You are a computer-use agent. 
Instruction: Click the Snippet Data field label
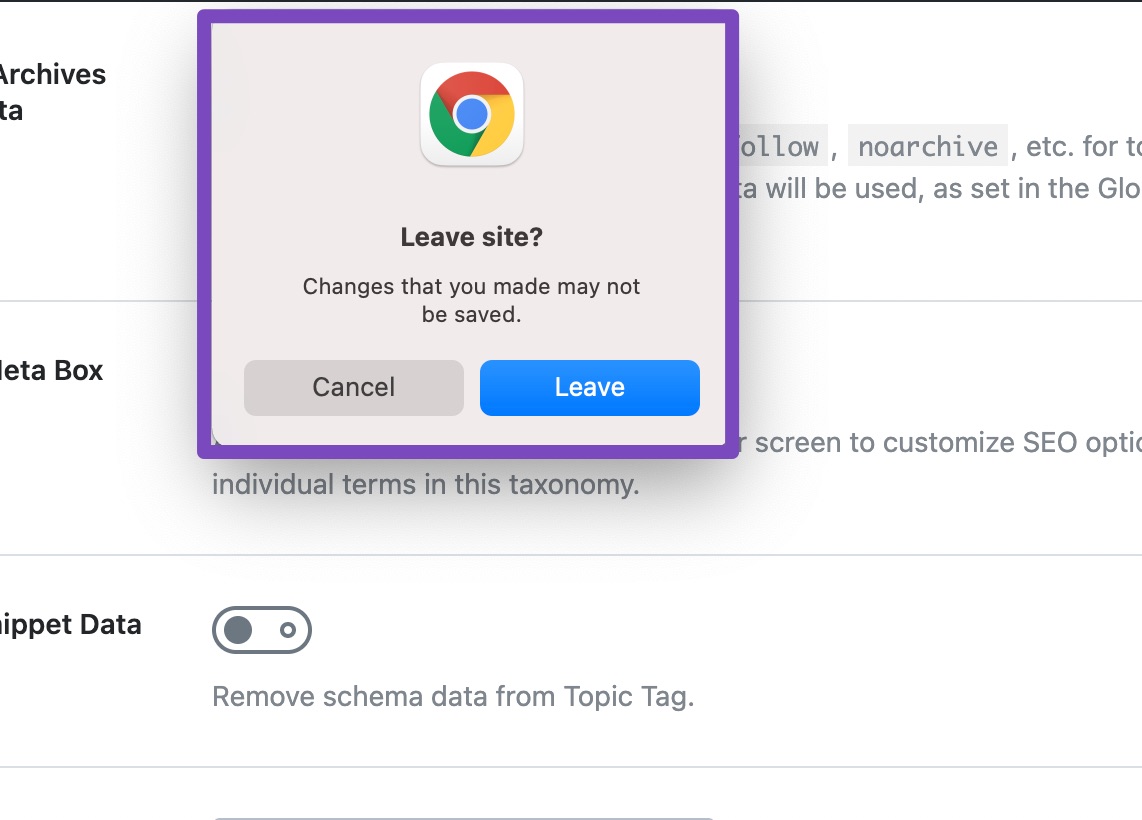pyautogui.click(x=70, y=624)
